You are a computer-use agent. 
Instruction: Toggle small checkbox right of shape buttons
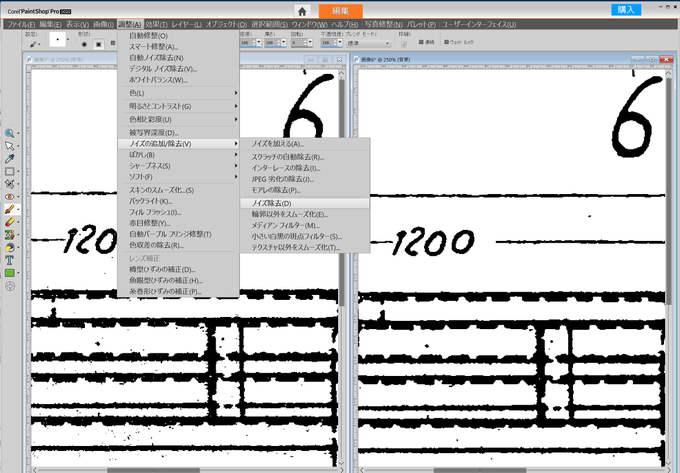click(x=113, y=42)
